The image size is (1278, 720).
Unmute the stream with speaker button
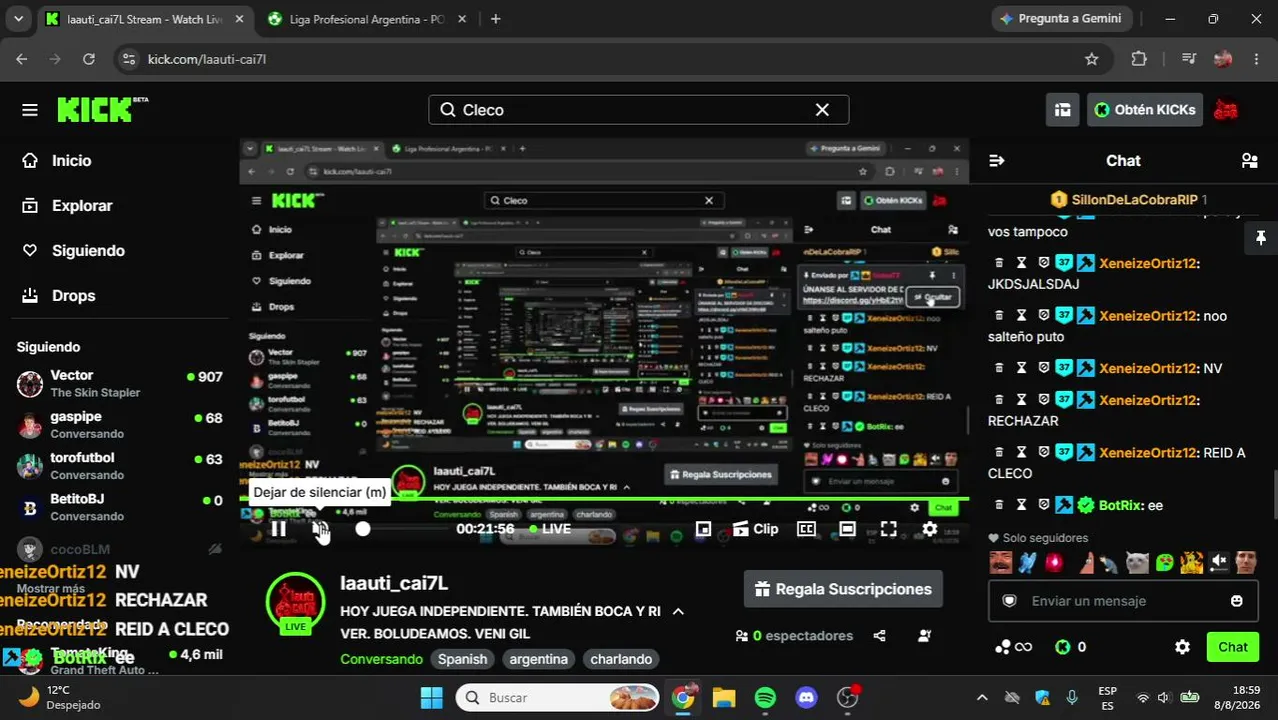click(x=320, y=529)
